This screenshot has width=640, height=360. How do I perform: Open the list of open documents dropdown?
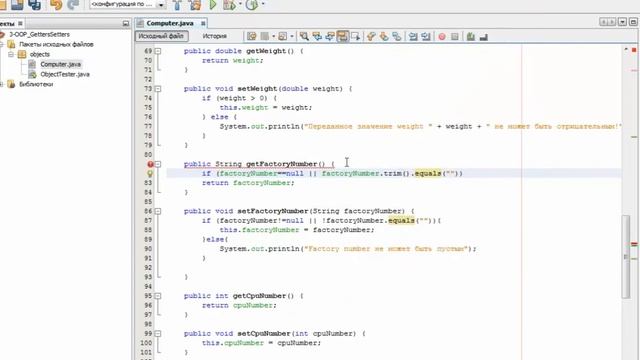coord(622,22)
